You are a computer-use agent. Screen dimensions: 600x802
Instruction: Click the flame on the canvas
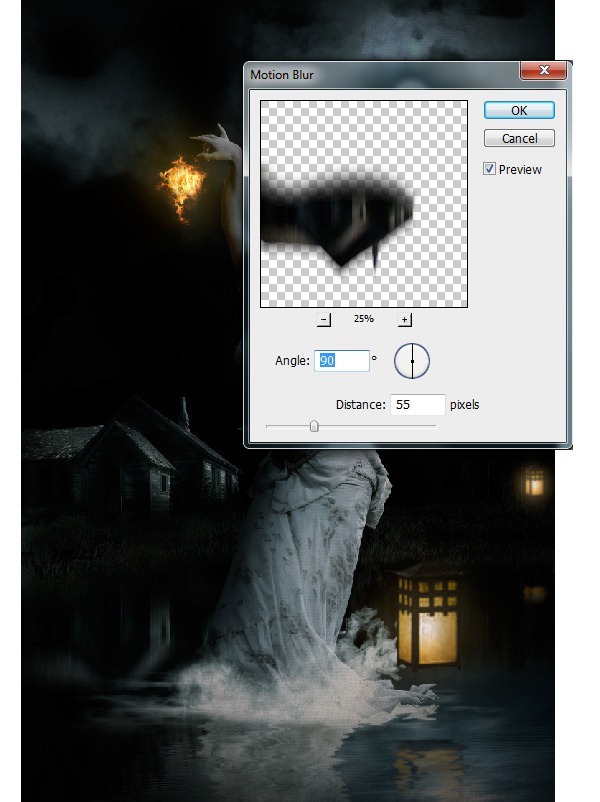coord(182,188)
